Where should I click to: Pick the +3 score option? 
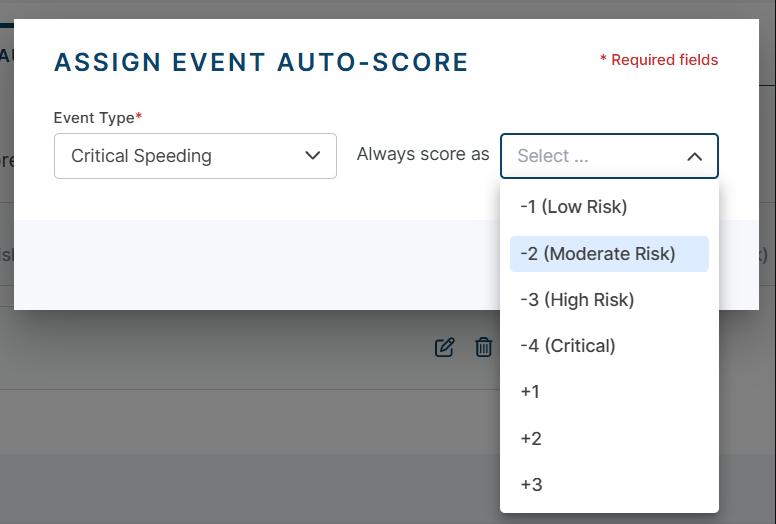click(x=609, y=484)
